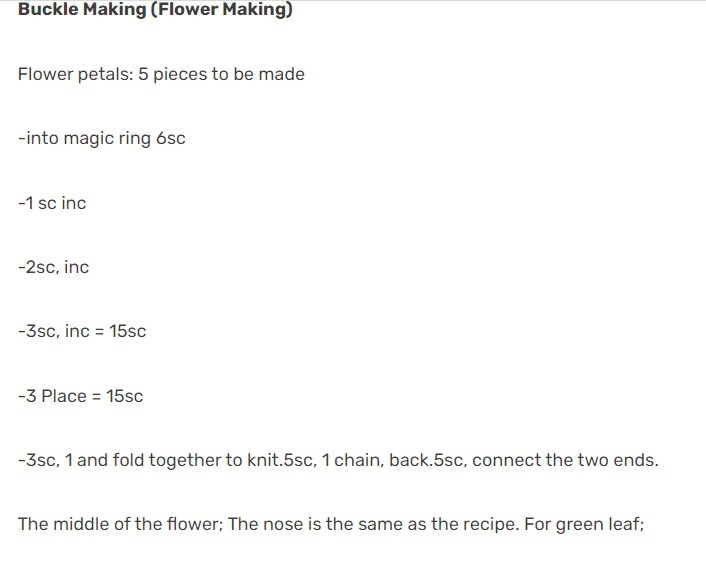Click the '-3sc, inc = 15sc' line
The height and width of the screenshot is (564, 706).
(82, 331)
